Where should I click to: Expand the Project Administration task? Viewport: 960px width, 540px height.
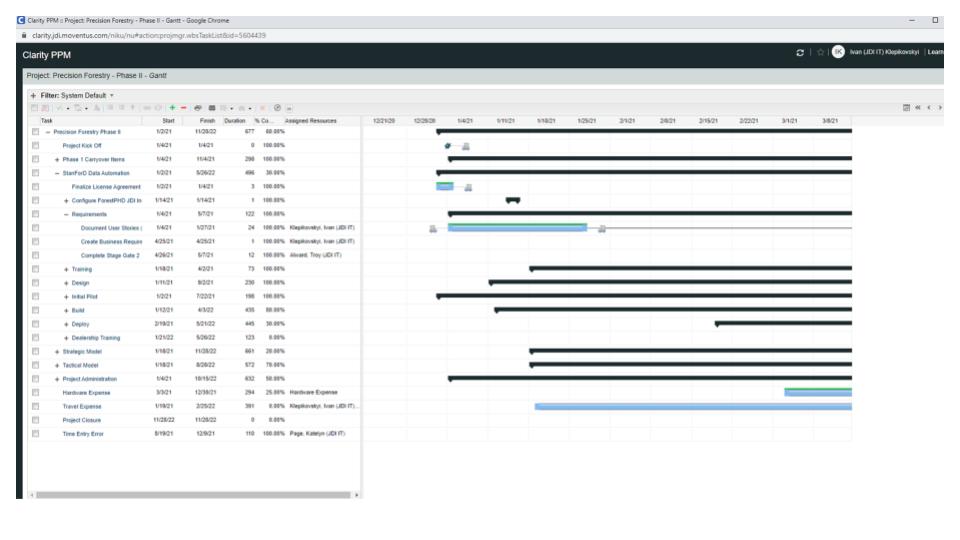coord(57,379)
